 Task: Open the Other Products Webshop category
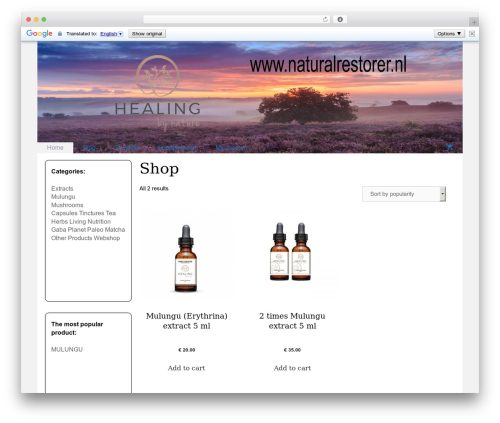85,238
